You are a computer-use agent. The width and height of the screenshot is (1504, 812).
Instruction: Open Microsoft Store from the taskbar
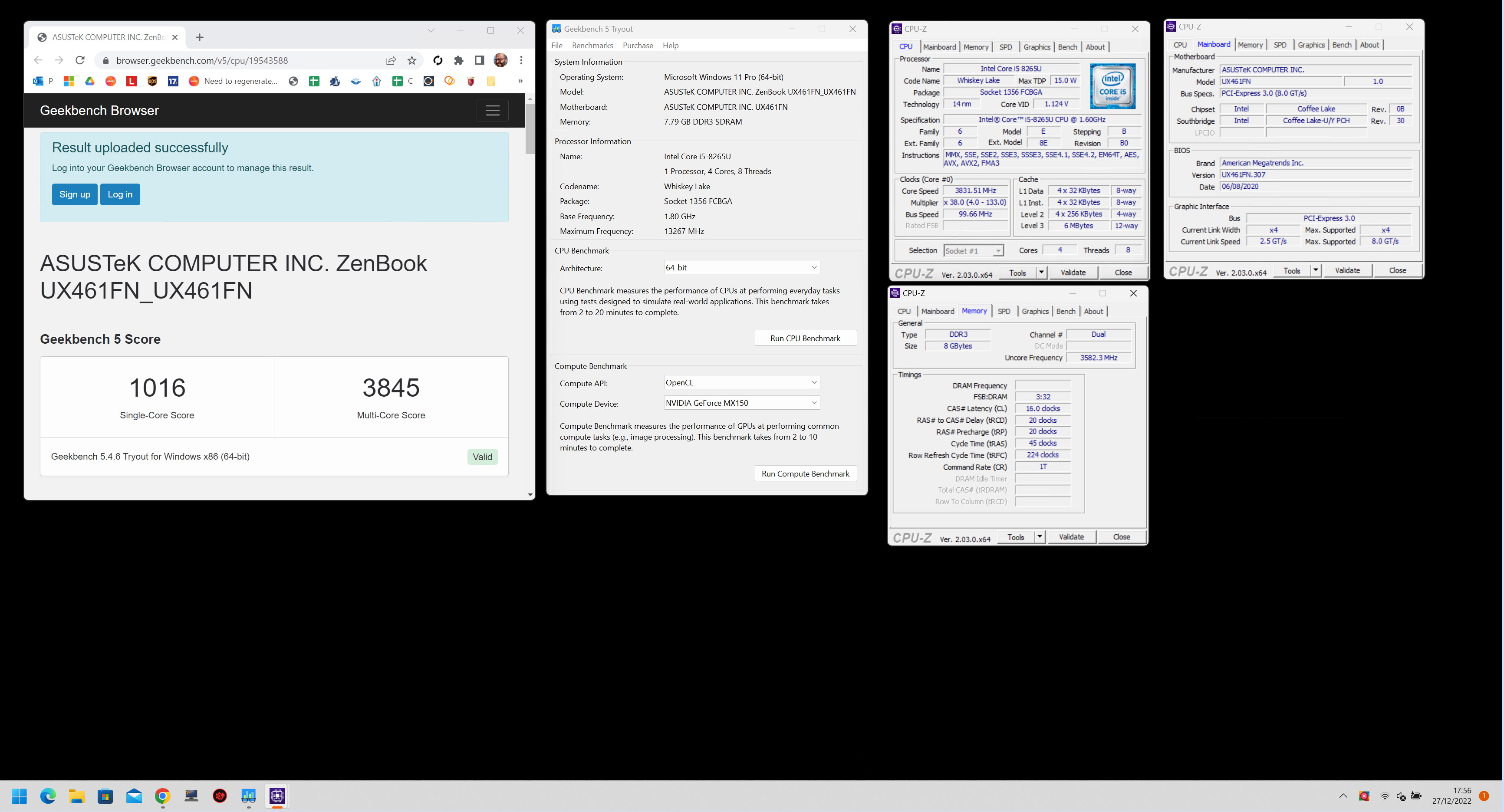tap(105, 796)
